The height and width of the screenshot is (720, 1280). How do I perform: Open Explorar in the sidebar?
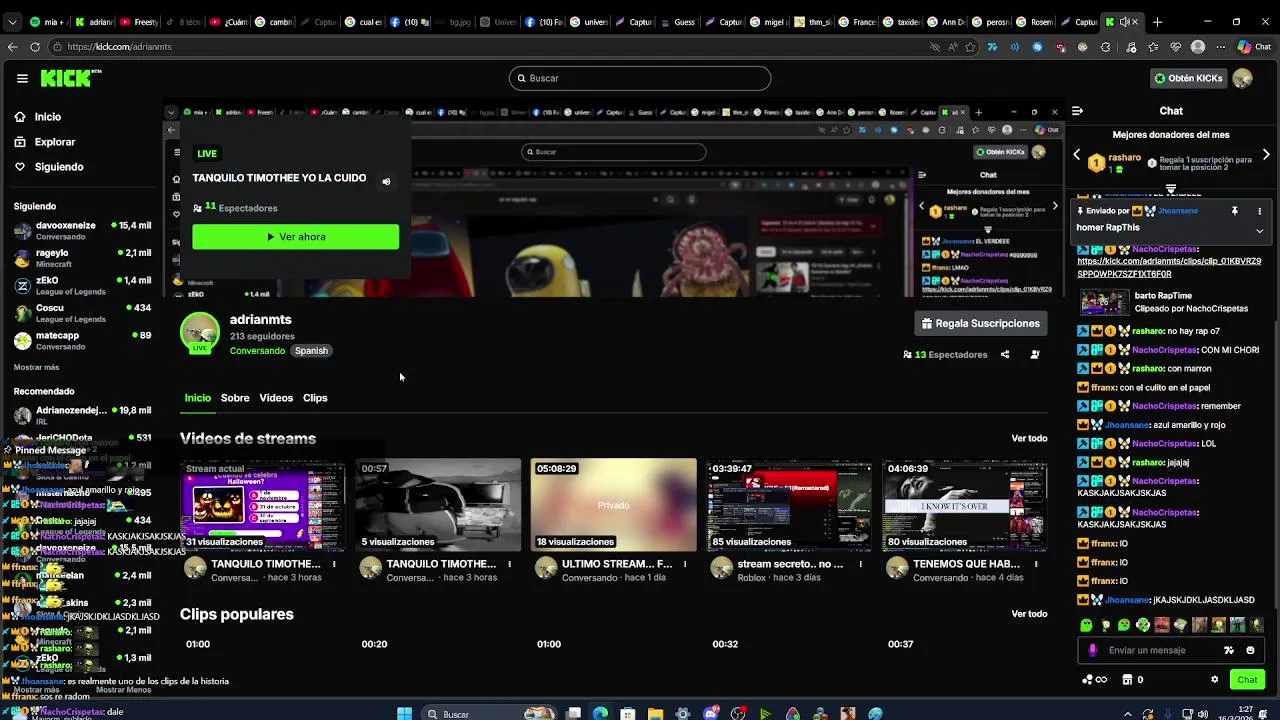pyautogui.click(x=54, y=142)
